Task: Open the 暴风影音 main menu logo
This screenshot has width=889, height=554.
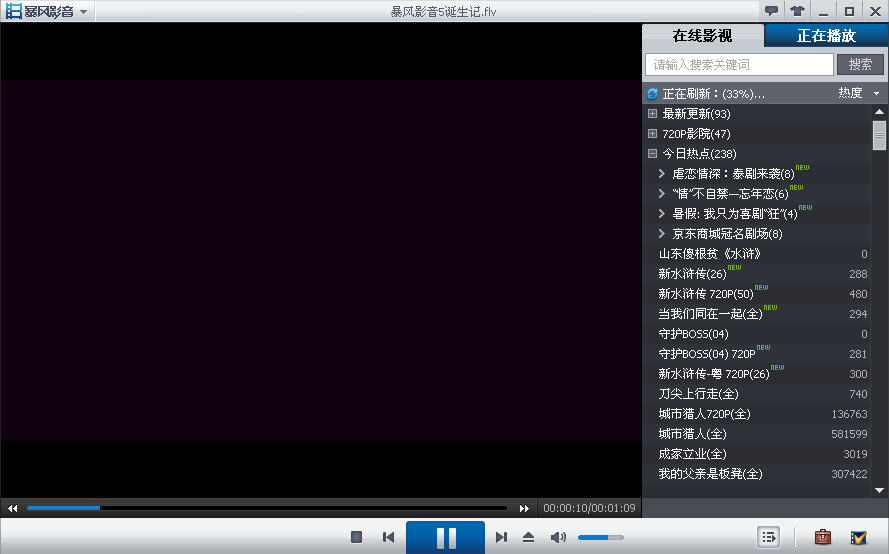Action: click(46, 11)
